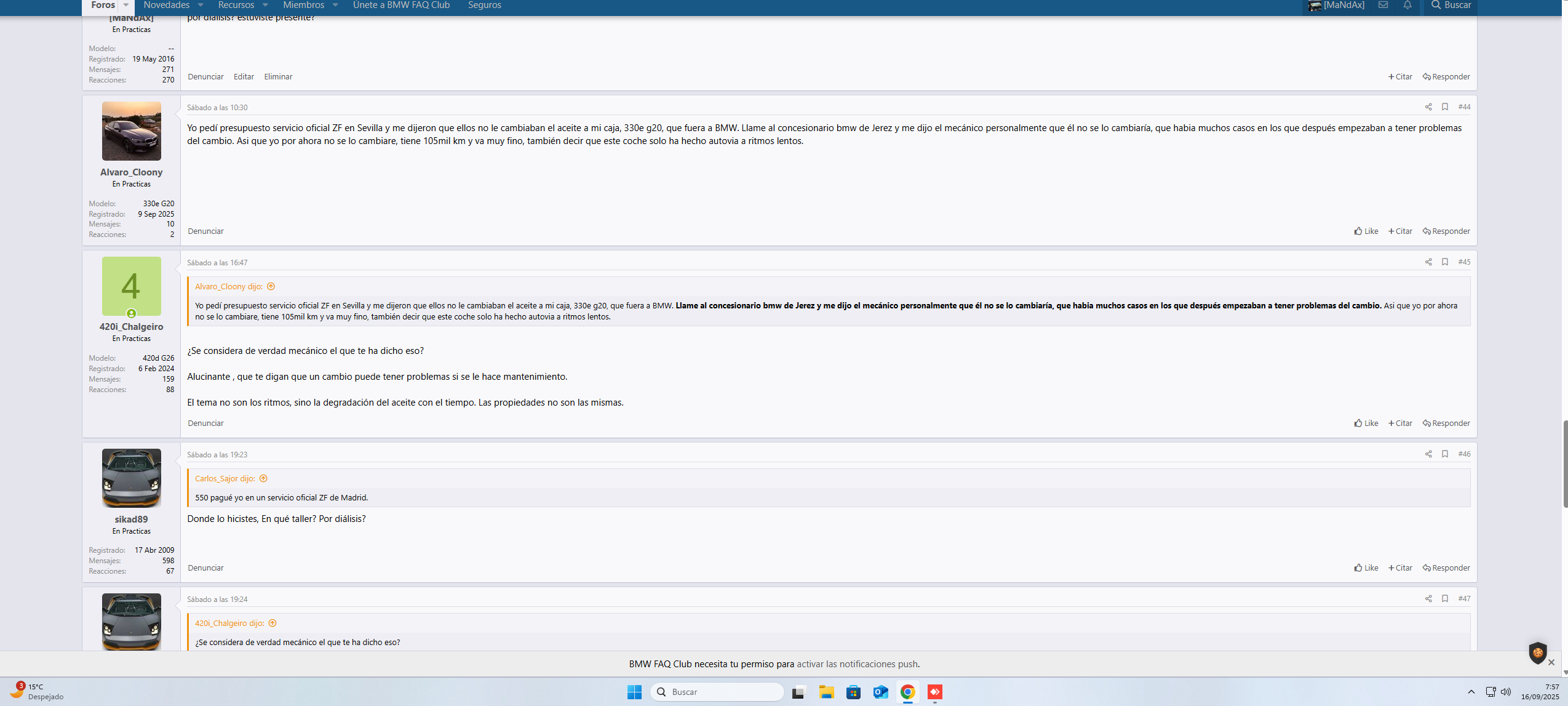Bookmark post #45

(x=1444, y=262)
